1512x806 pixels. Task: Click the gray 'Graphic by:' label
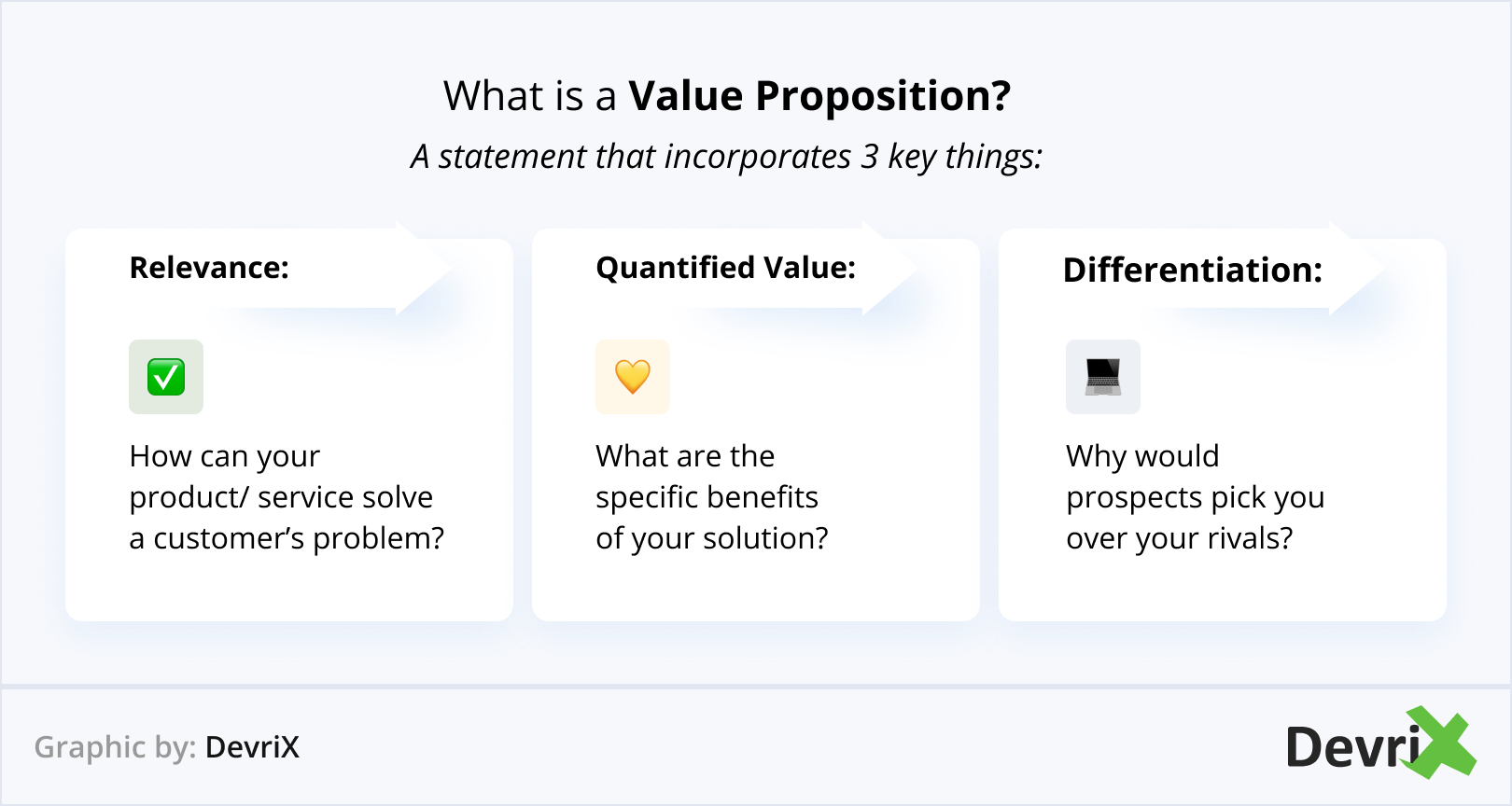pyautogui.click(x=115, y=747)
